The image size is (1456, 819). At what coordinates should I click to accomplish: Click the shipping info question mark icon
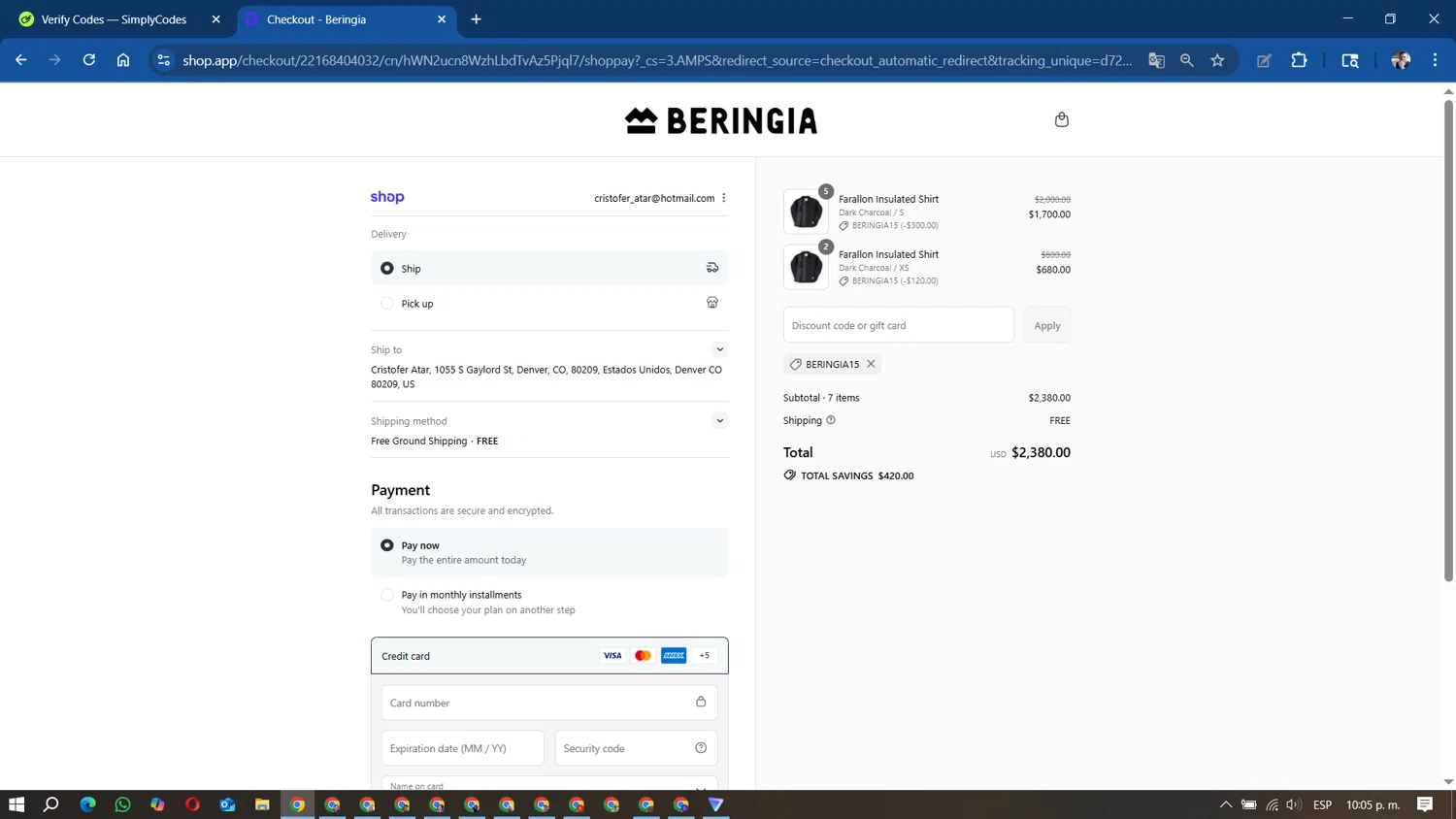pyautogui.click(x=831, y=420)
